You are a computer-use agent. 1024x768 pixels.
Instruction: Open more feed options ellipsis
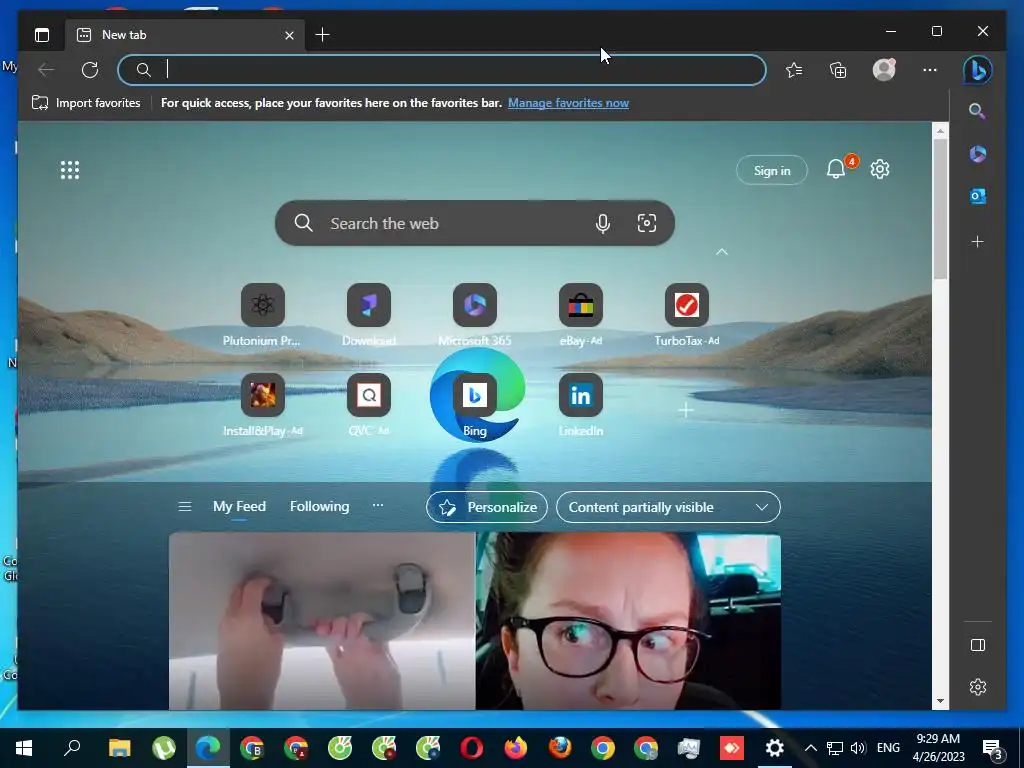[377, 505]
